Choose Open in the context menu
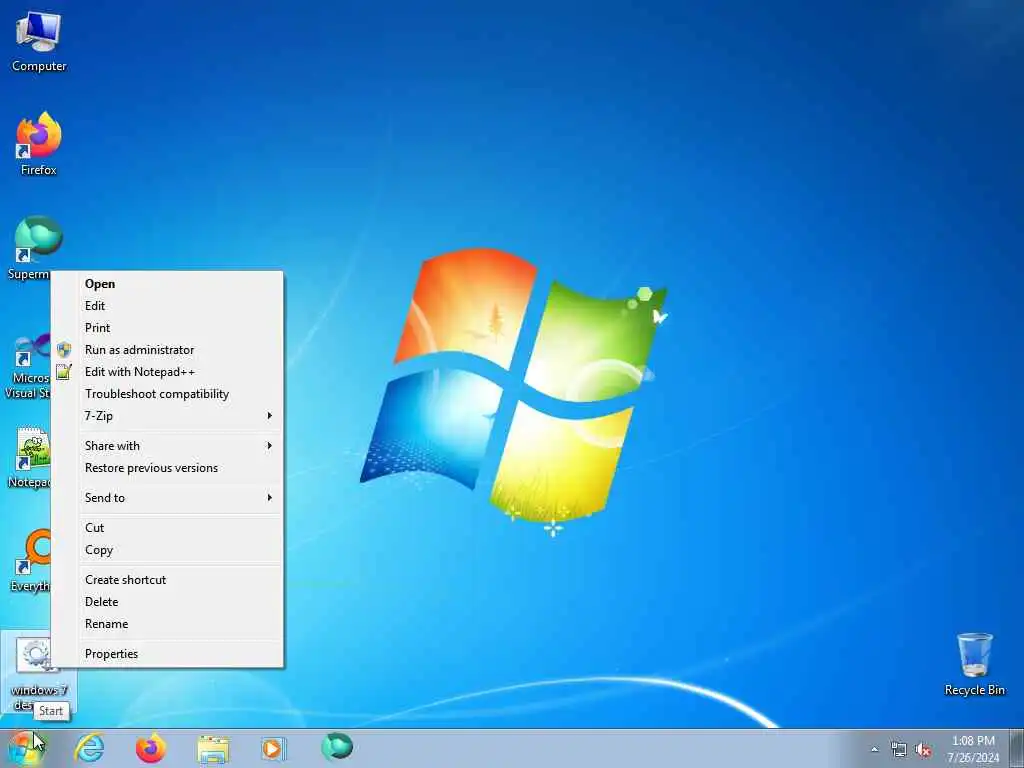Screen dimensions: 1024x768 click(168, 283)
